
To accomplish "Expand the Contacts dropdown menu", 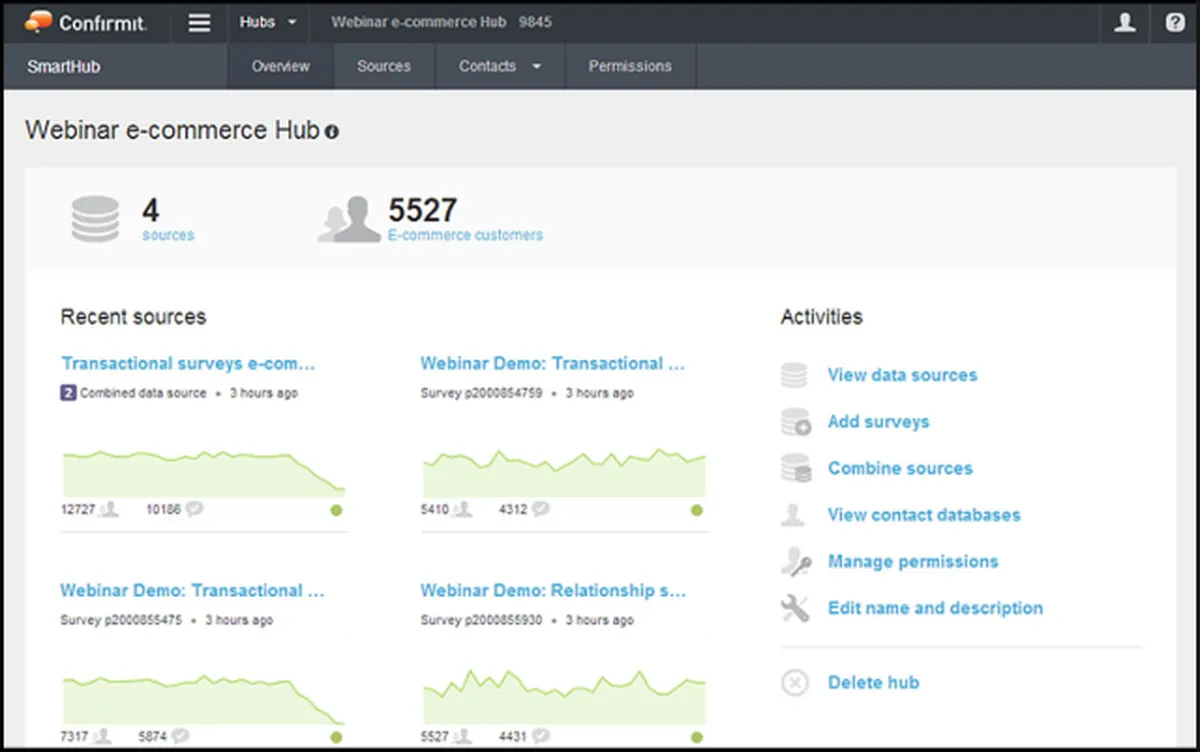I will [x=500, y=66].
